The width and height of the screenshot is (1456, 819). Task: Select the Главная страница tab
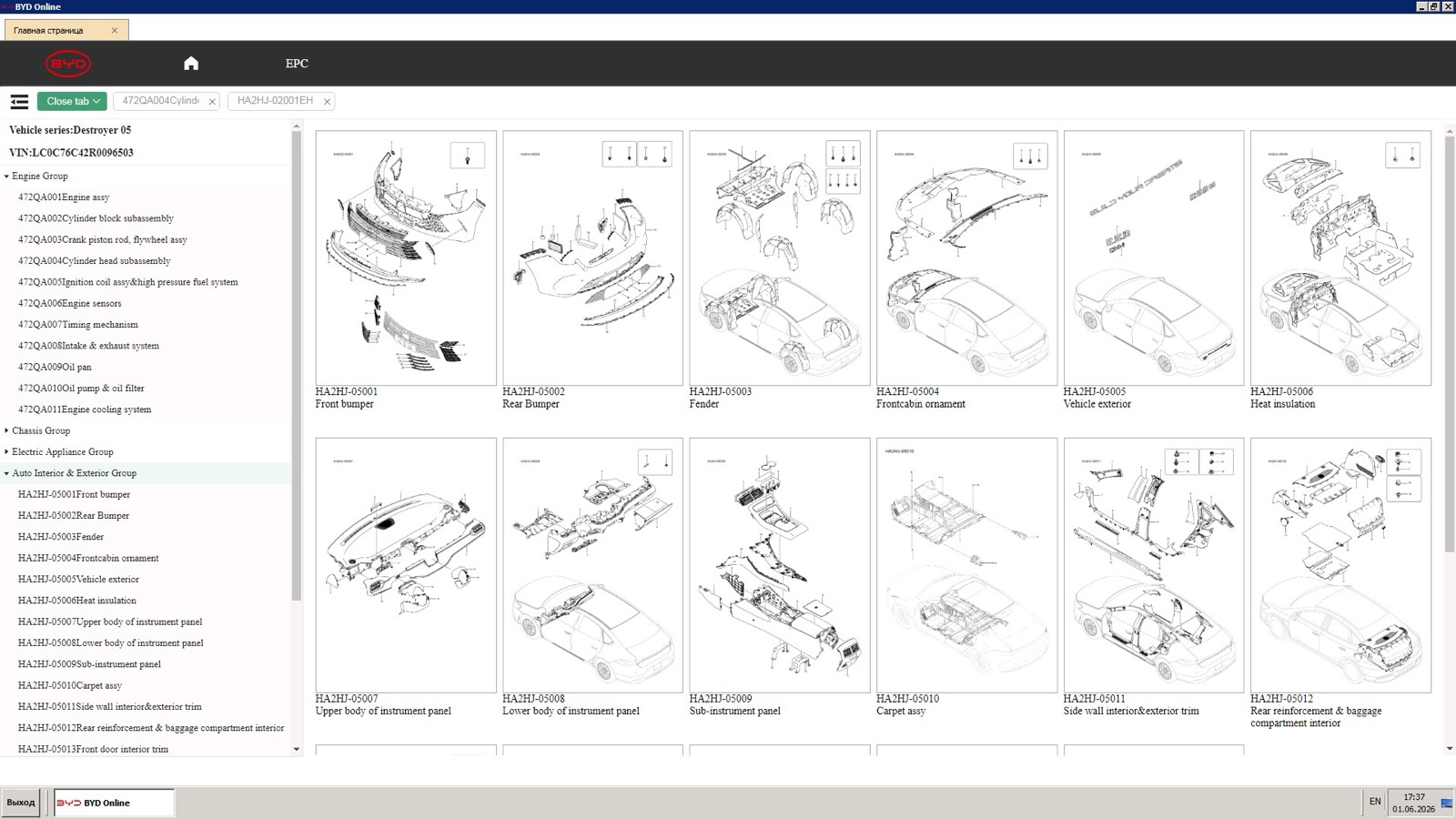(48, 30)
